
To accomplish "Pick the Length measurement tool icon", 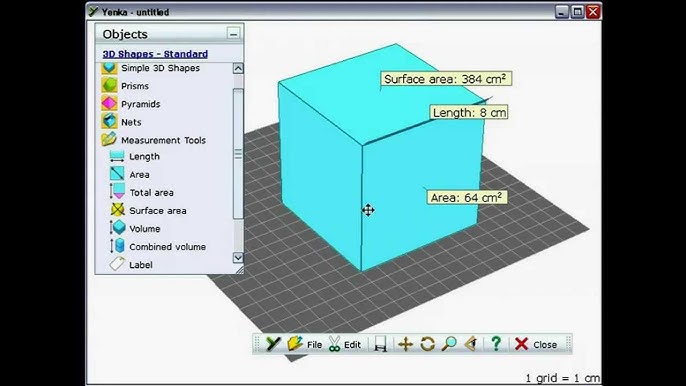I will point(117,156).
